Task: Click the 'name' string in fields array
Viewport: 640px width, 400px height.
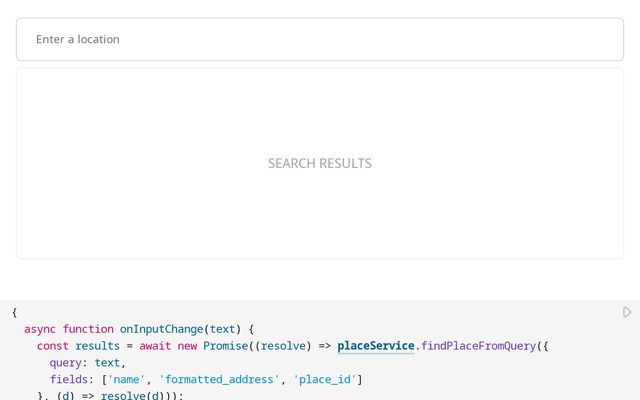Action: [x=127, y=380]
